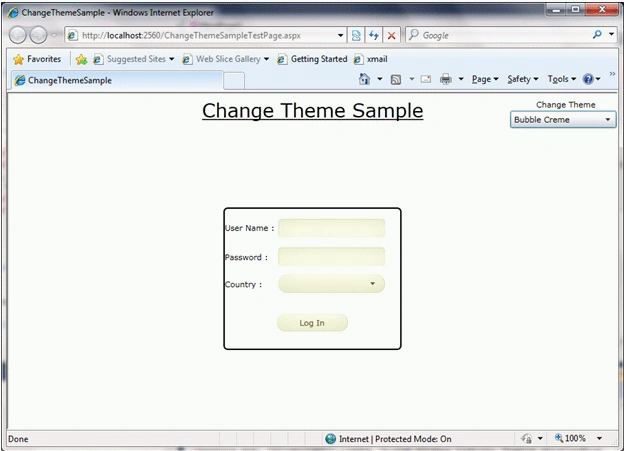Expand the address bar URL history dropdown
Image resolution: width=624 pixels, height=451 pixels.
[x=340, y=35]
